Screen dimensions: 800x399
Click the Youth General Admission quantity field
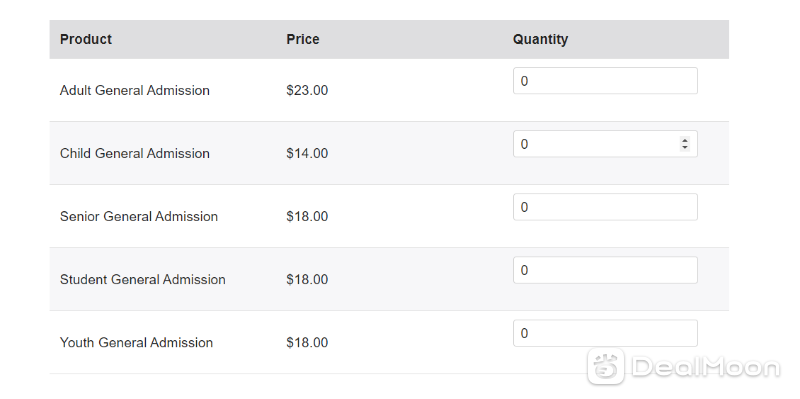pos(605,333)
